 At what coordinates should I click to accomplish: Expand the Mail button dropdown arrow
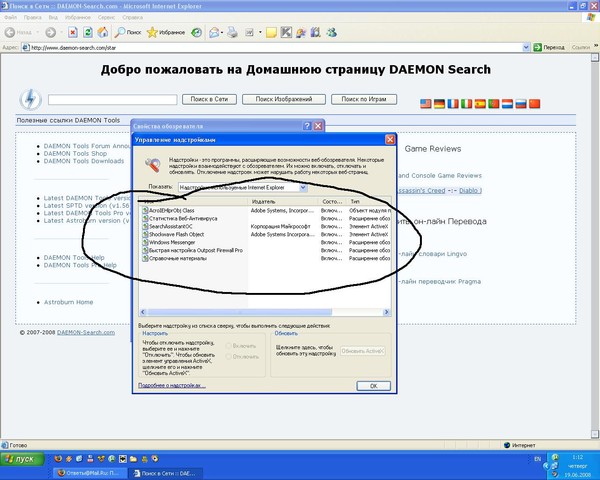[222, 33]
